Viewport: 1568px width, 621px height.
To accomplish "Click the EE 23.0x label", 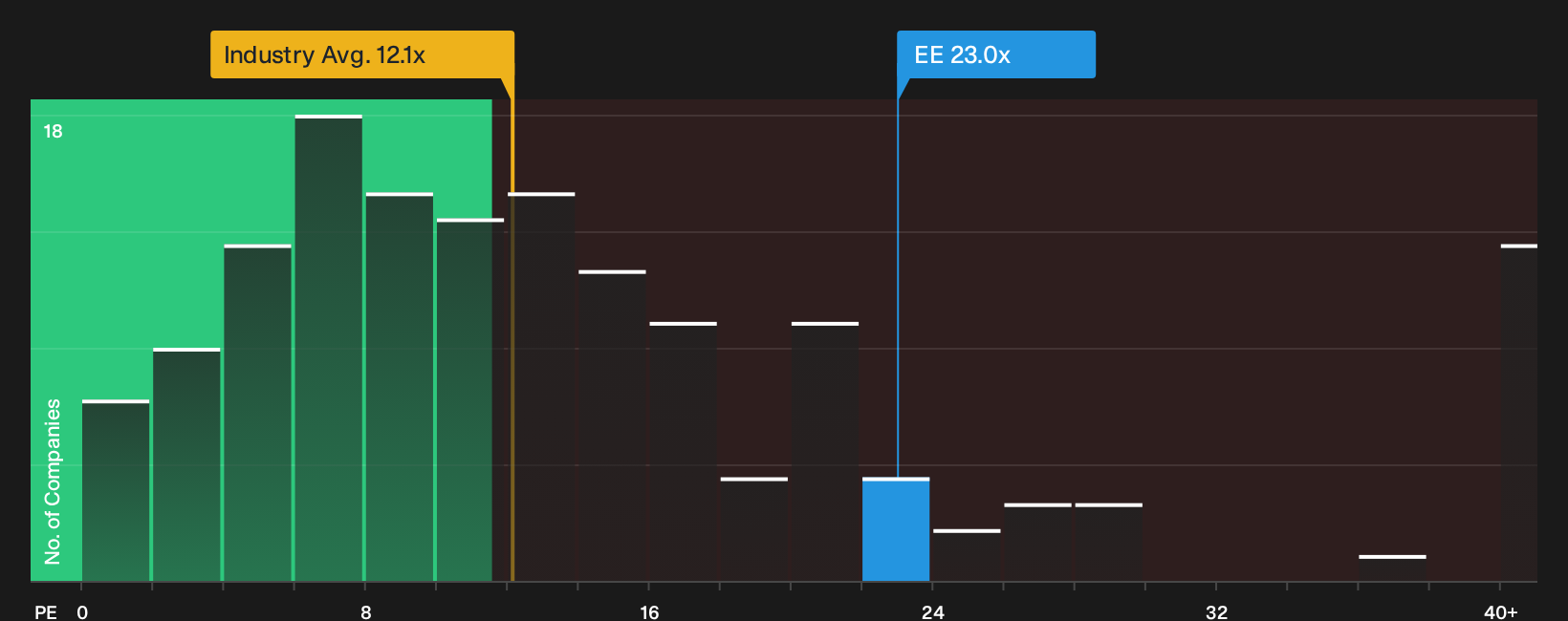I will 995,54.
